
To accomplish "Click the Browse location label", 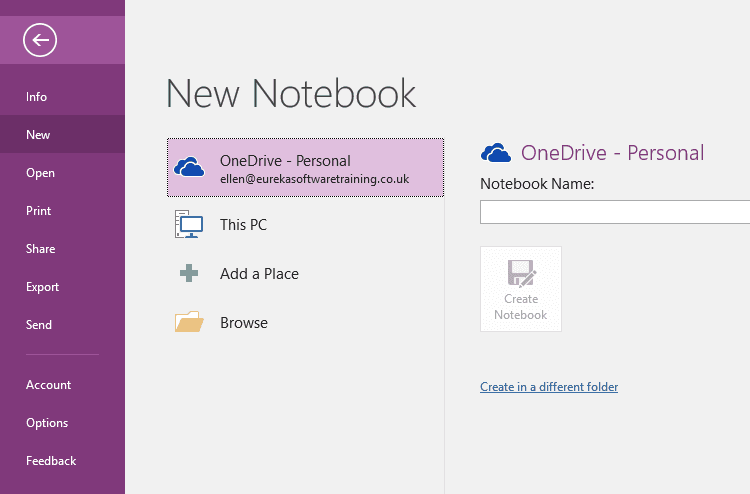I will click(244, 323).
